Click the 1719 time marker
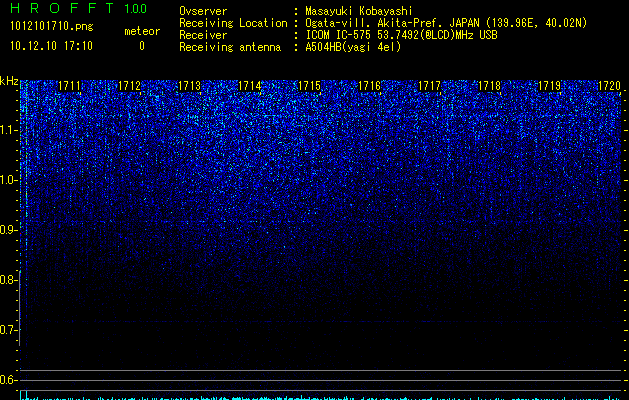The height and width of the screenshot is (400, 629). (x=549, y=86)
